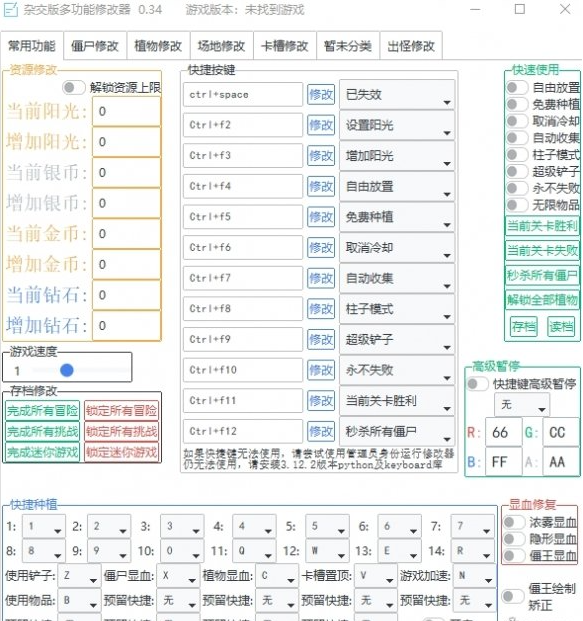
Task: Expand the 设置阳光 hotkey action dropdown
Action: pos(397,125)
